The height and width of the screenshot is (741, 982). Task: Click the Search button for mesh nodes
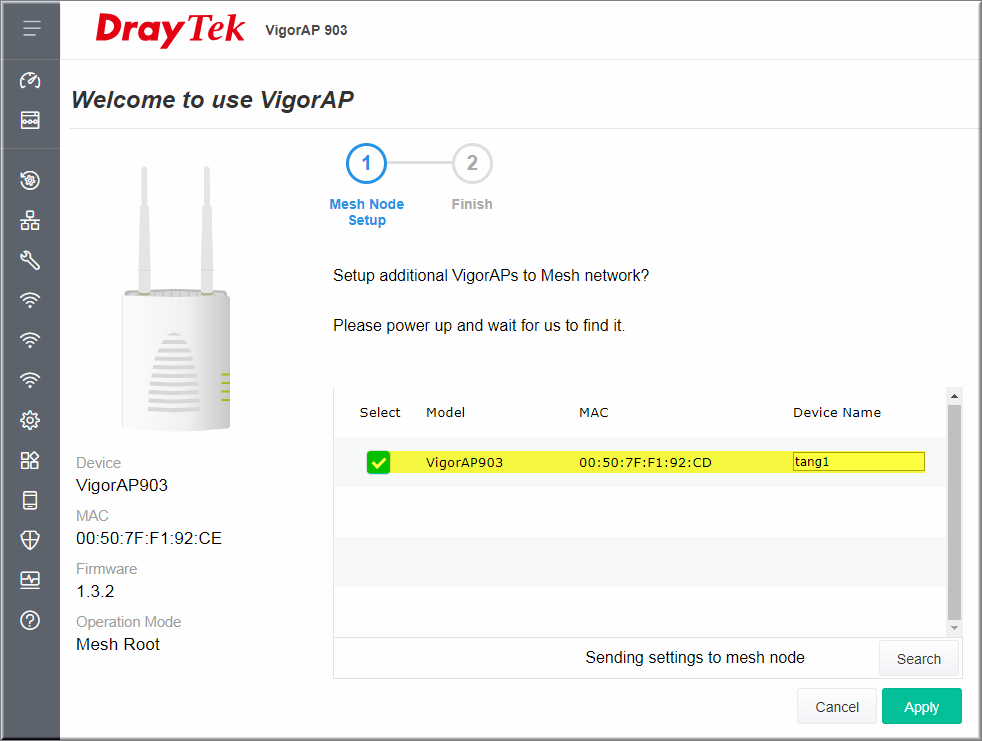(x=918, y=658)
